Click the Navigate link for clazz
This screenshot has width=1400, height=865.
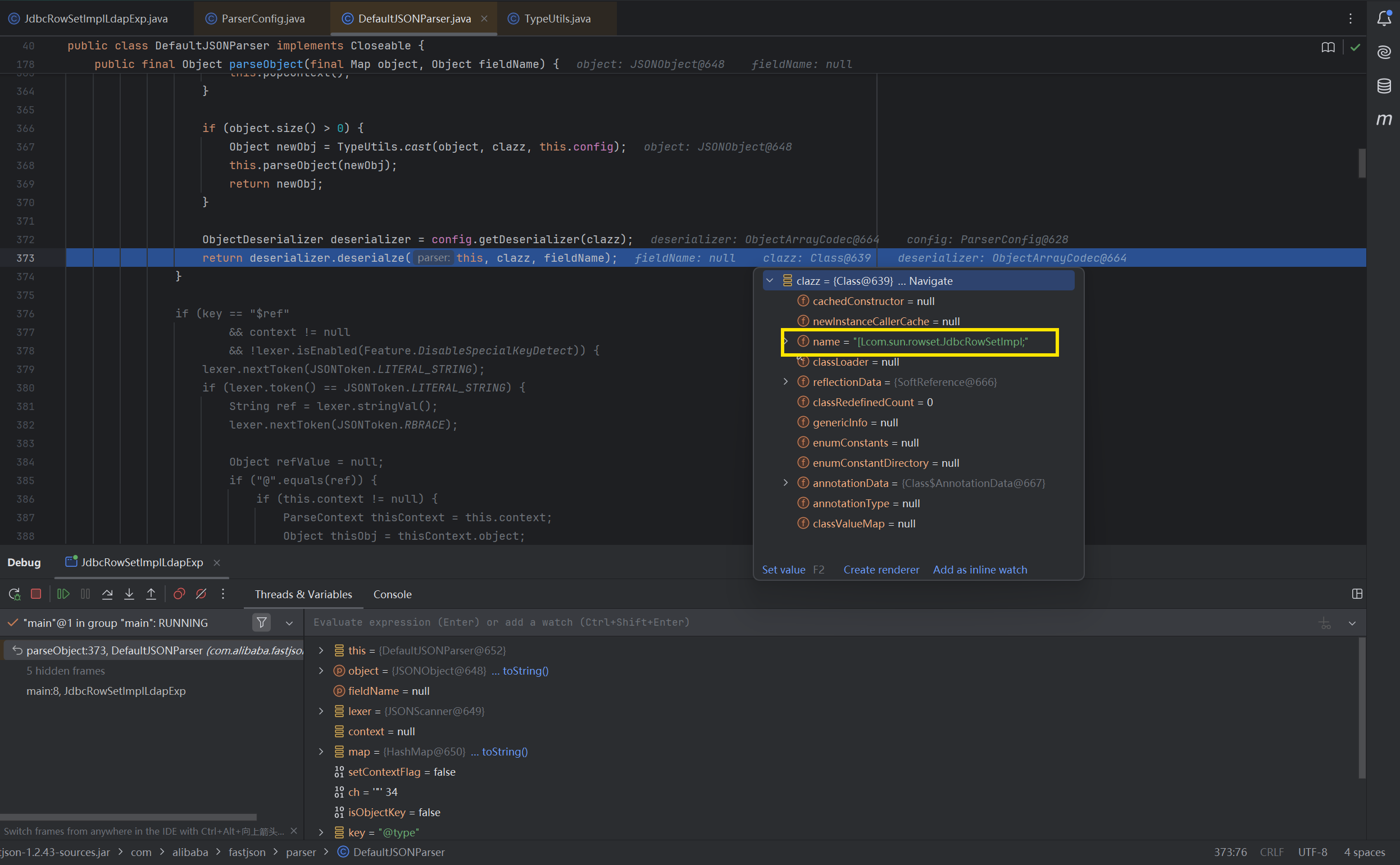point(931,281)
